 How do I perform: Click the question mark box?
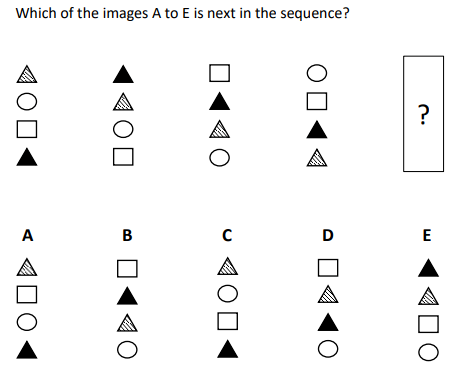423,114
